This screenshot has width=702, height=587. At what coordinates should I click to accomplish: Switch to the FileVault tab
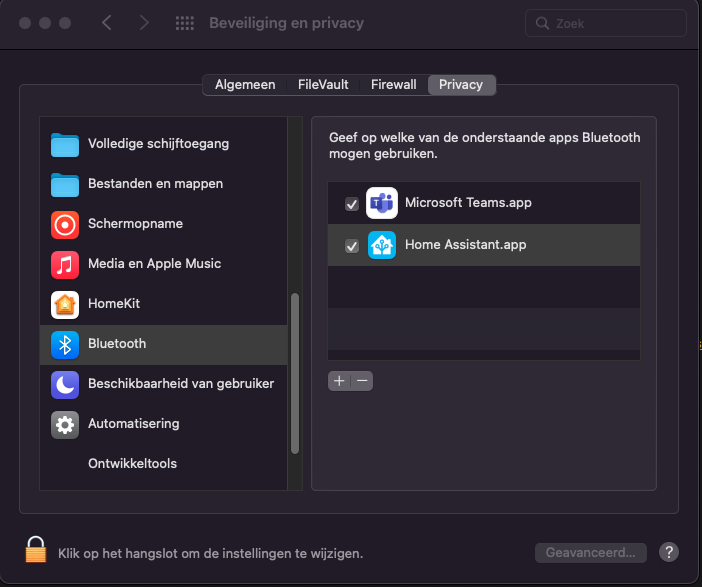tap(323, 85)
